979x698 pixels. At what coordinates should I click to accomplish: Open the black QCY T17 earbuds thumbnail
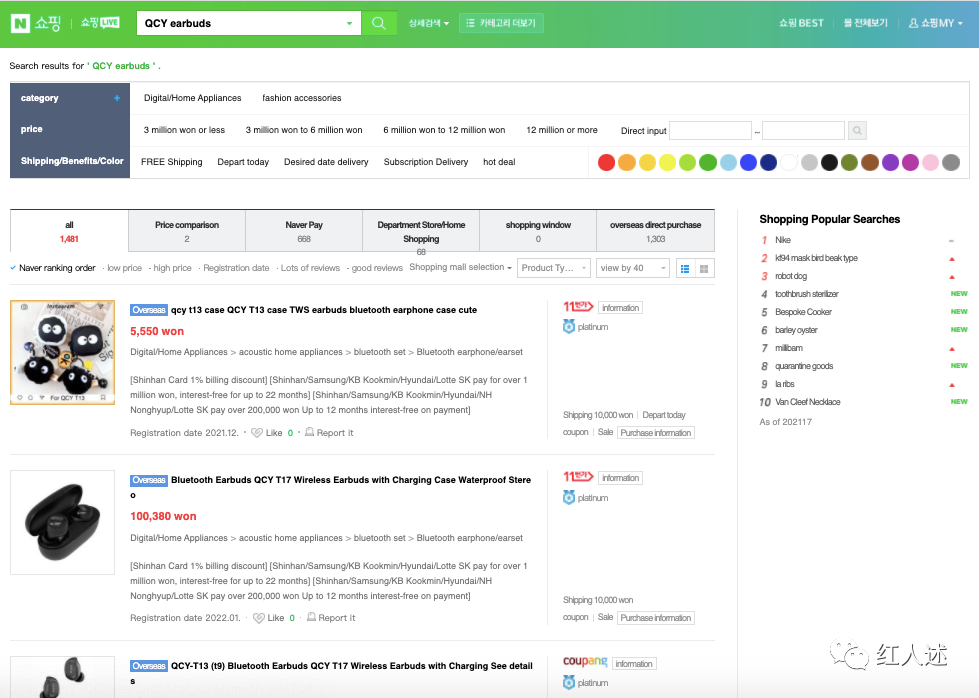[x=62, y=523]
